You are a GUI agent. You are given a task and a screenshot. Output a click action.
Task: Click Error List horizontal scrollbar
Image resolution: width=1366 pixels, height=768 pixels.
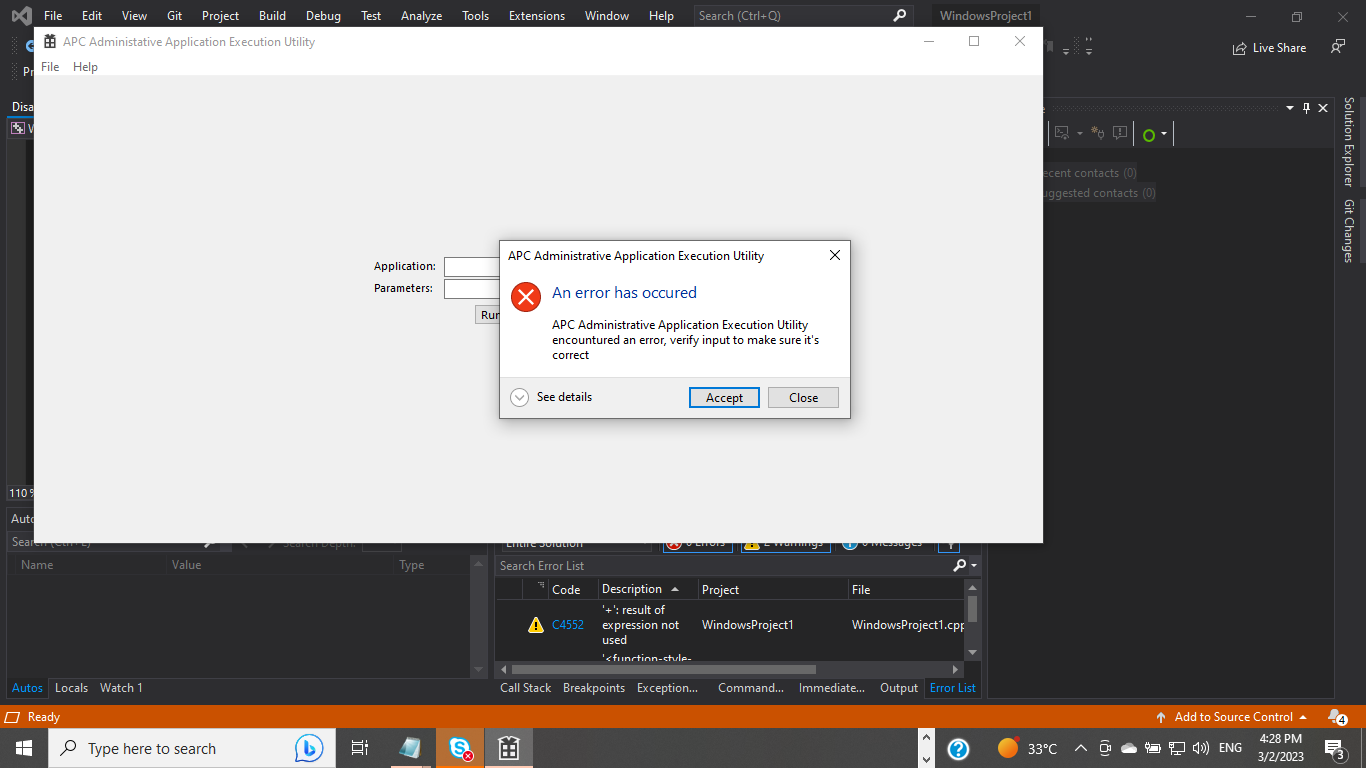pos(663,669)
